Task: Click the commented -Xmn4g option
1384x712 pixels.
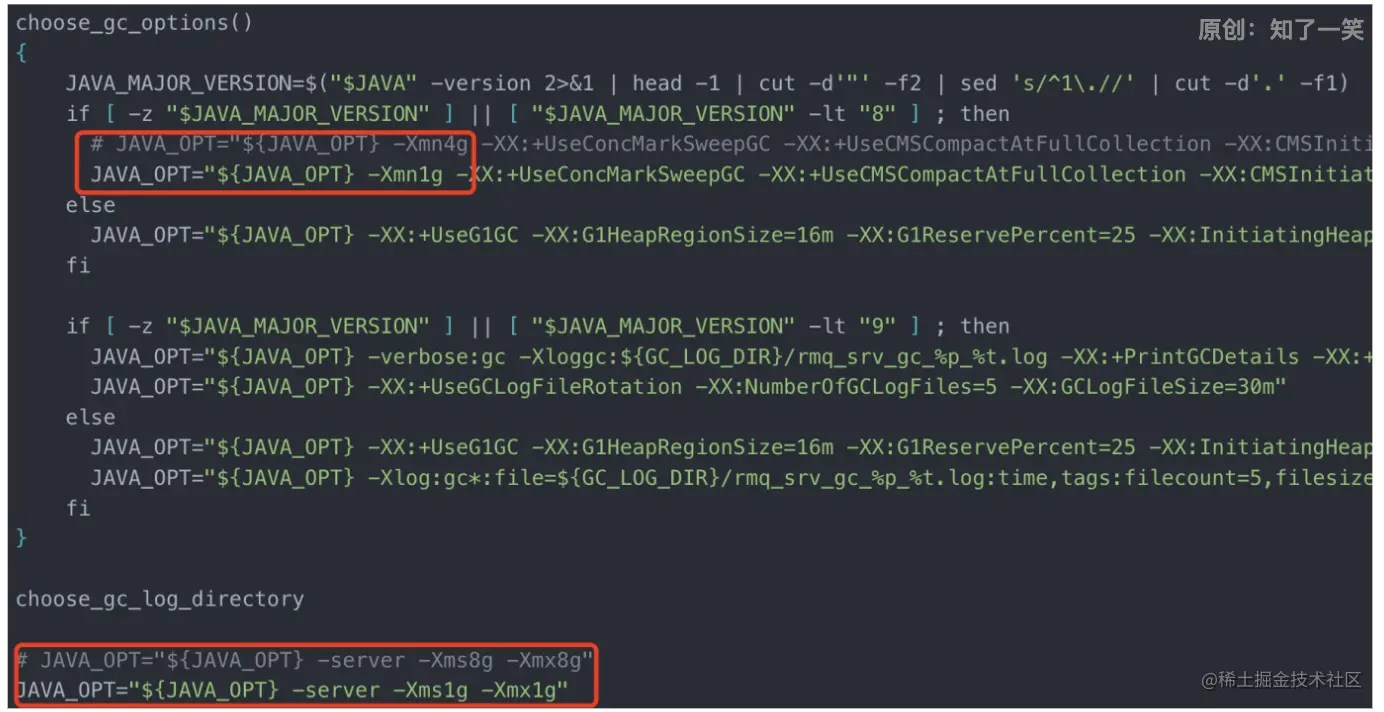Action: pos(430,144)
